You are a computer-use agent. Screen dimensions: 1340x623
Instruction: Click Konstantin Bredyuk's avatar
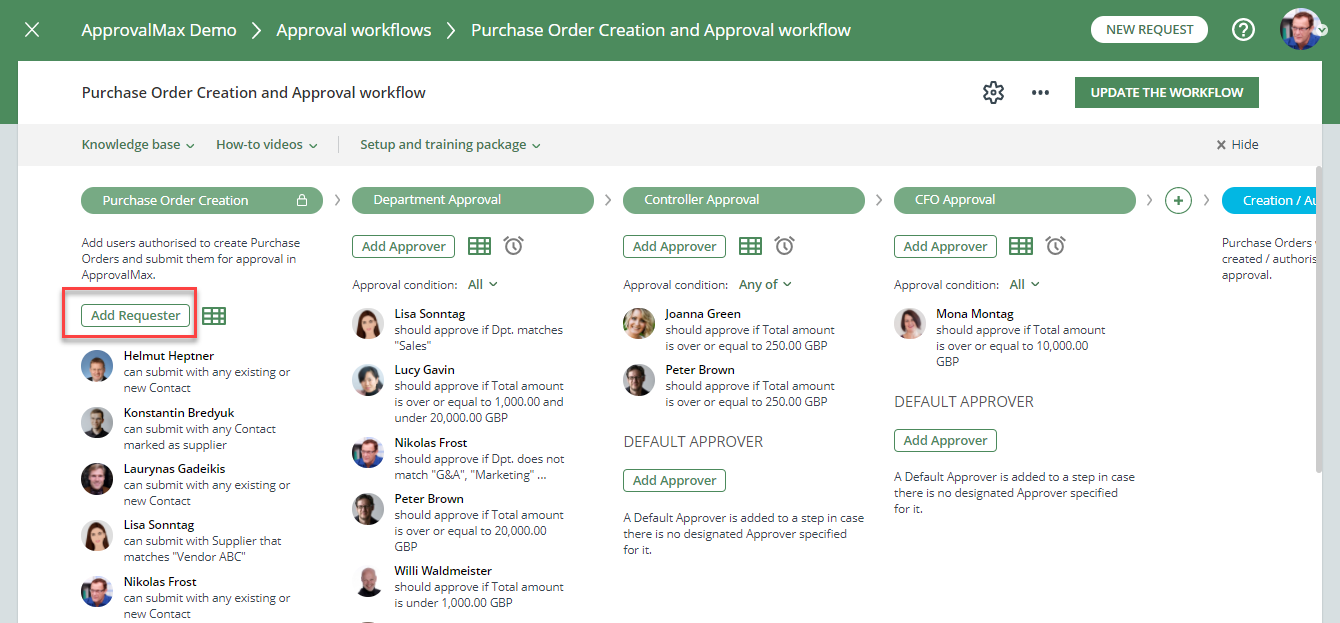coord(97,423)
